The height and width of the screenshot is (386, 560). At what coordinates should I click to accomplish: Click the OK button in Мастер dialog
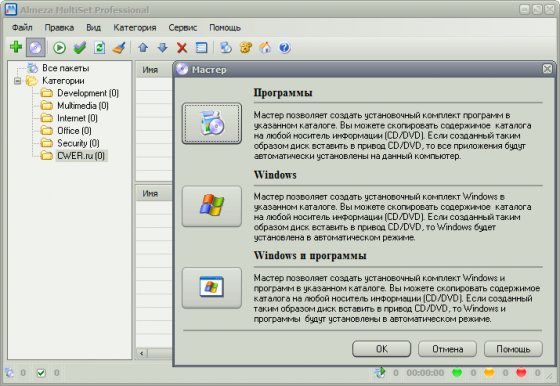point(381,349)
